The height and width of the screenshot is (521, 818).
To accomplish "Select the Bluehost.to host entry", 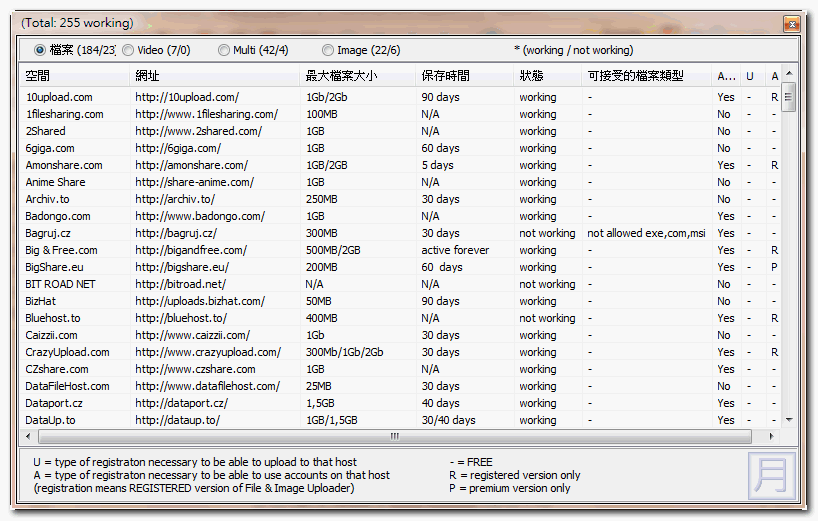I will [x=53, y=318].
